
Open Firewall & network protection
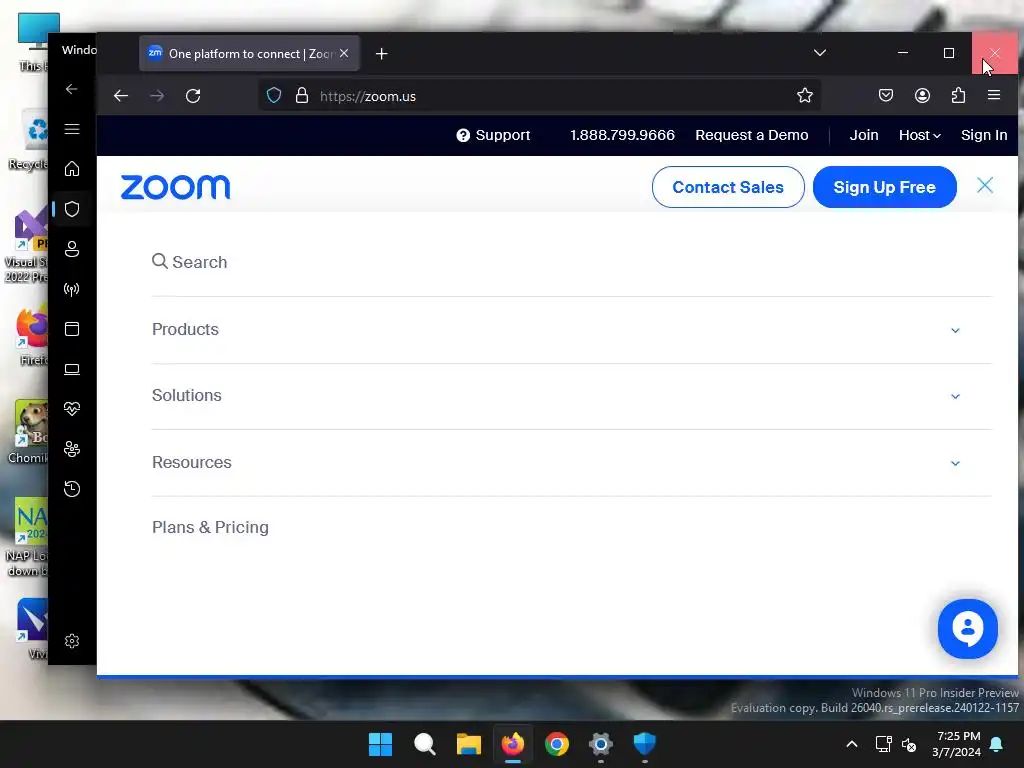pos(72,289)
